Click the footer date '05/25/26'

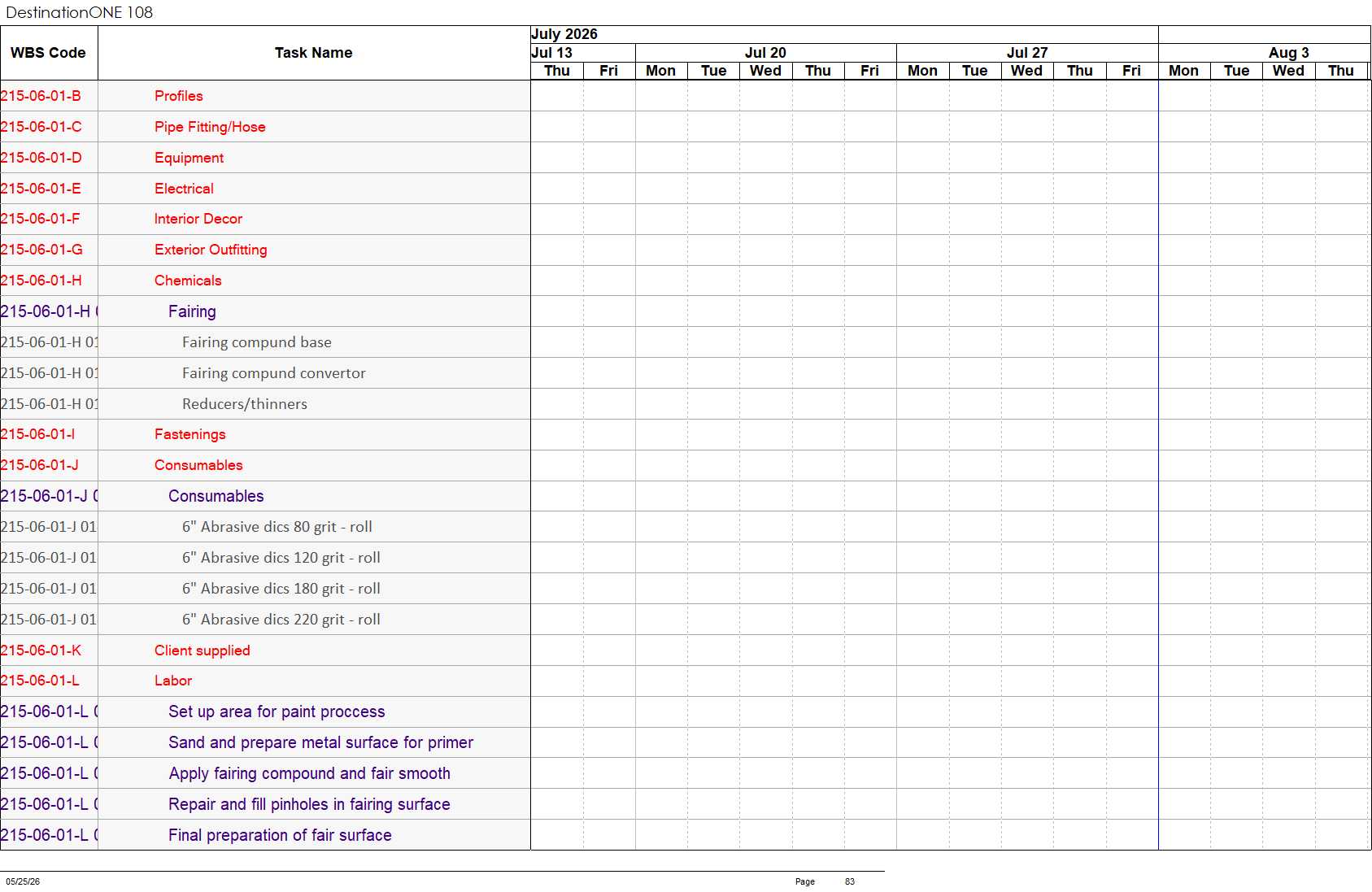pos(23,881)
